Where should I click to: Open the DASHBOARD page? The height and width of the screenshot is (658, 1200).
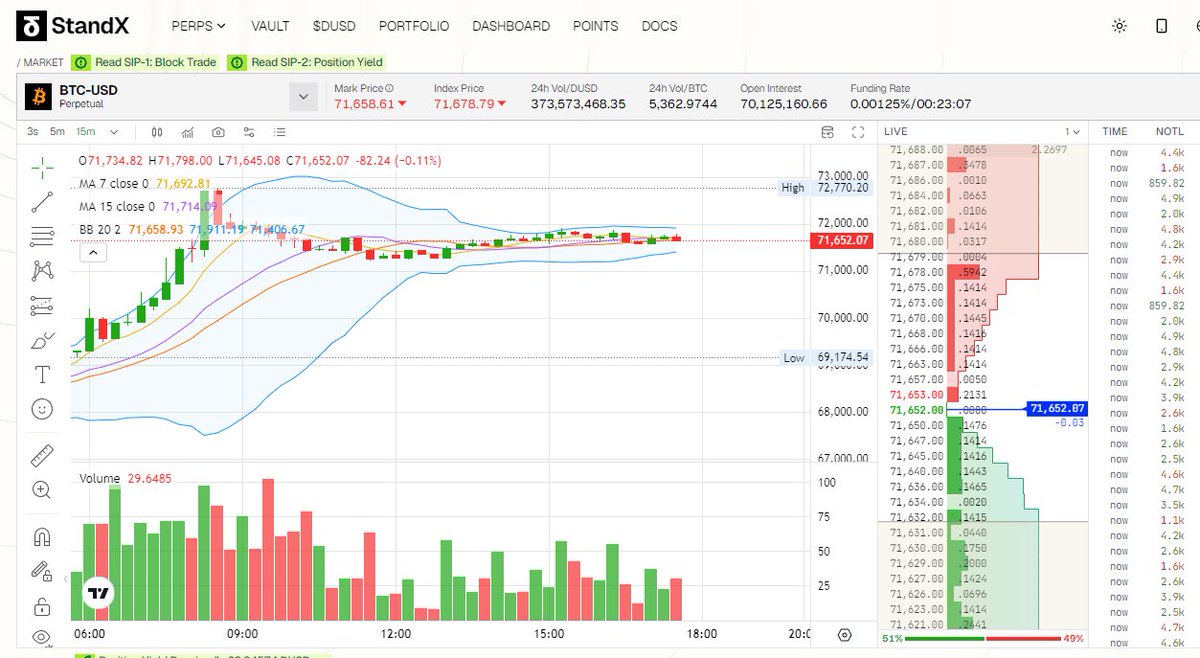pyautogui.click(x=511, y=26)
